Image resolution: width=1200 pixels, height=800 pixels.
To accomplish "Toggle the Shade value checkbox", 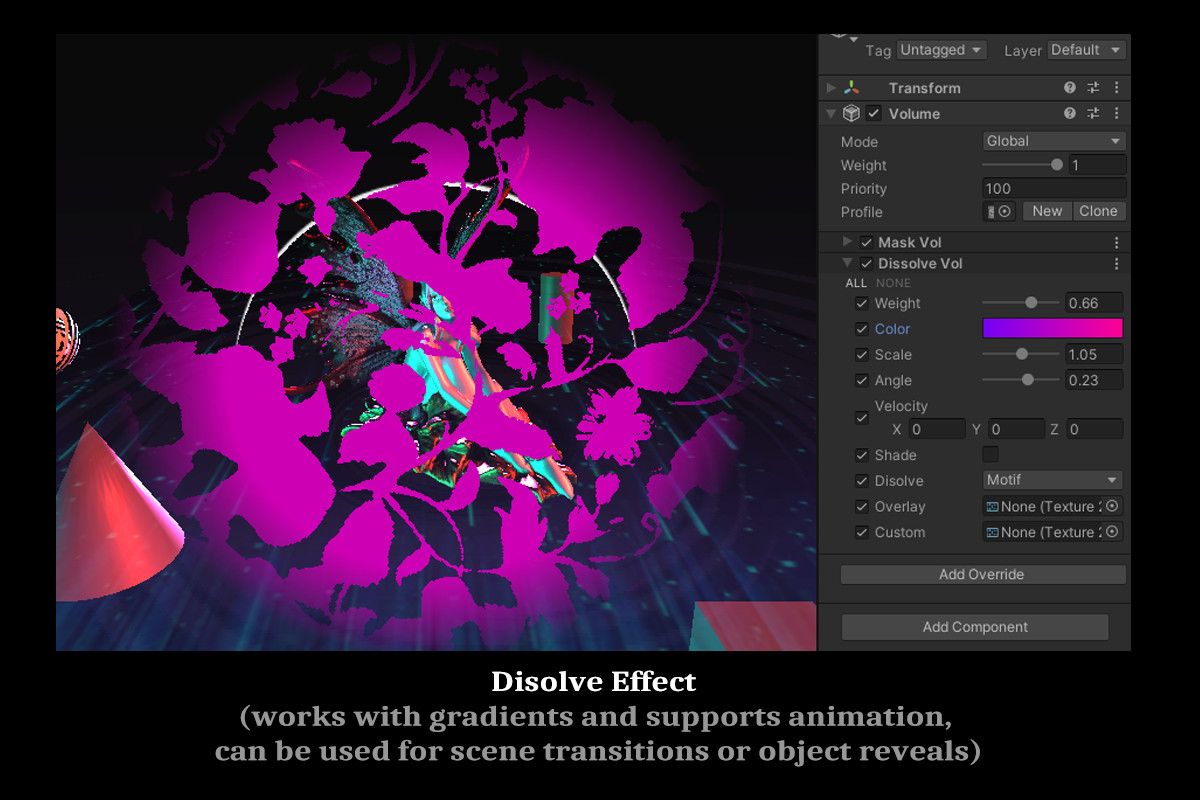I will click(x=990, y=454).
